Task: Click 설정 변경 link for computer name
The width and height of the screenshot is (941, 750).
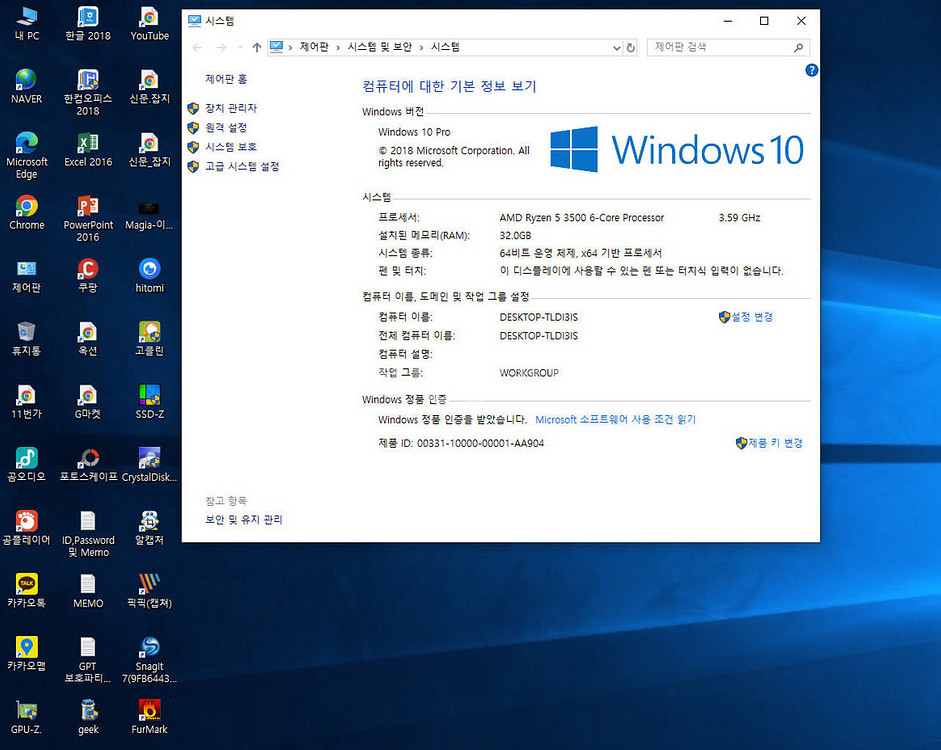Action: (x=751, y=317)
